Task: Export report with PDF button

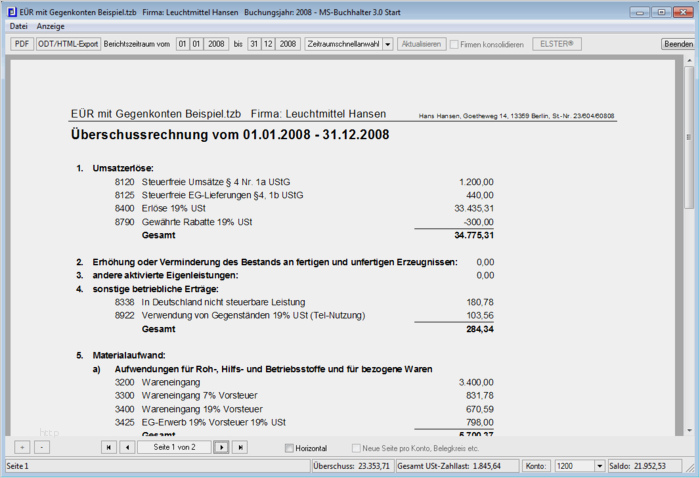Action: click(22, 44)
